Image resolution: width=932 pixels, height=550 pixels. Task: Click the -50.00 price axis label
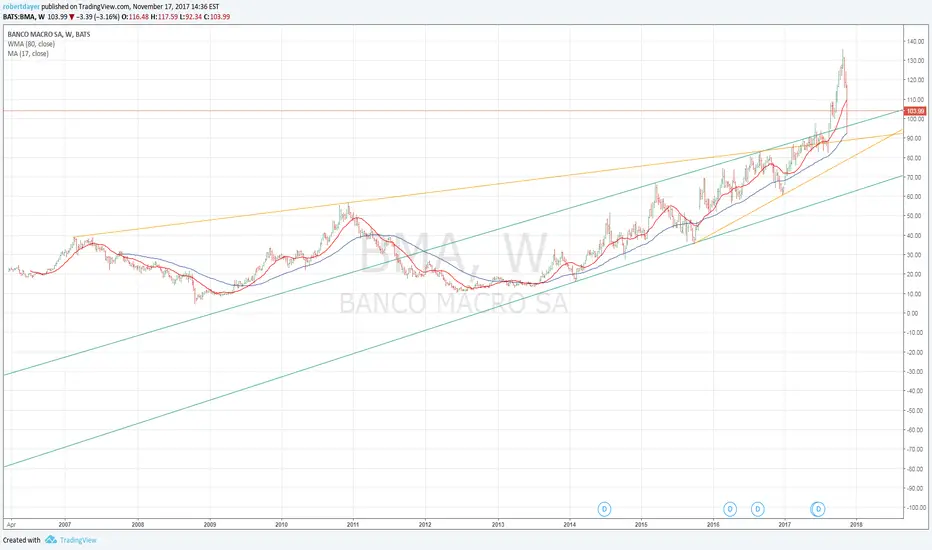pyautogui.click(x=914, y=411)
